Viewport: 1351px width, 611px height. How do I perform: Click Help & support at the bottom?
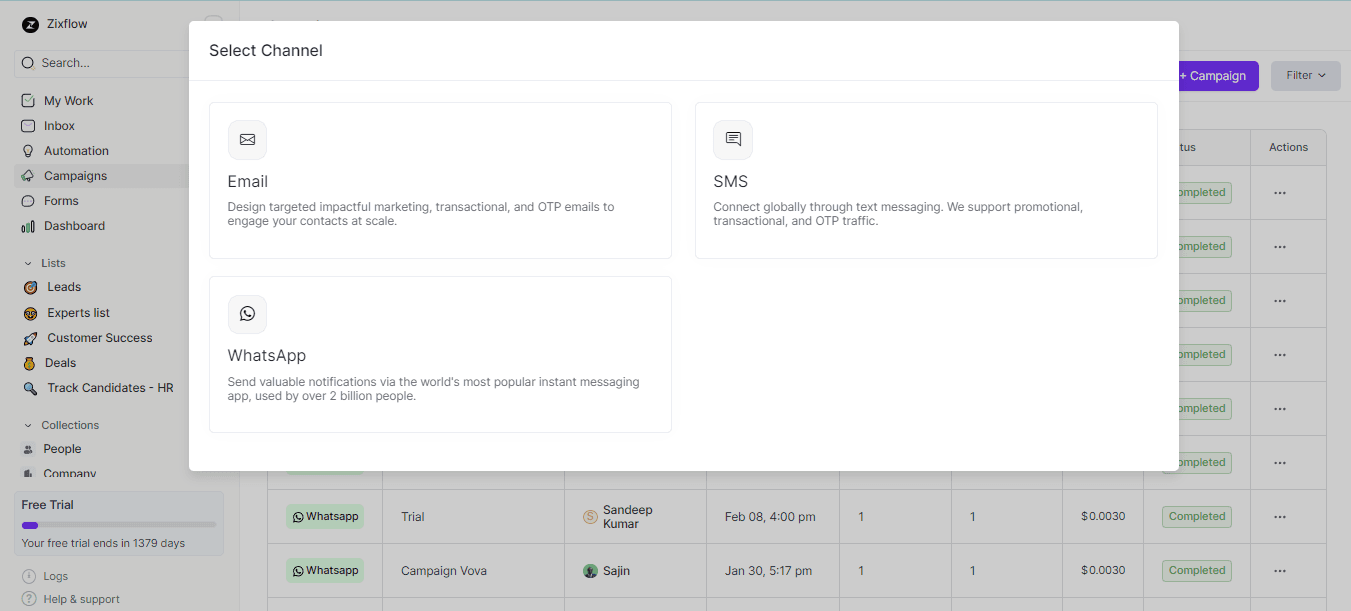tap(78, 598)
